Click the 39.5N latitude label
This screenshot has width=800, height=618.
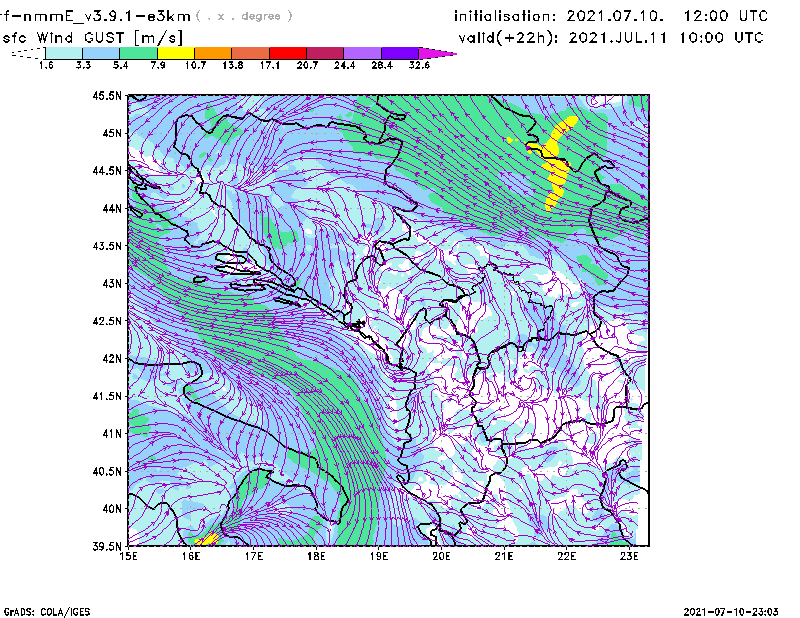(107, 547)
